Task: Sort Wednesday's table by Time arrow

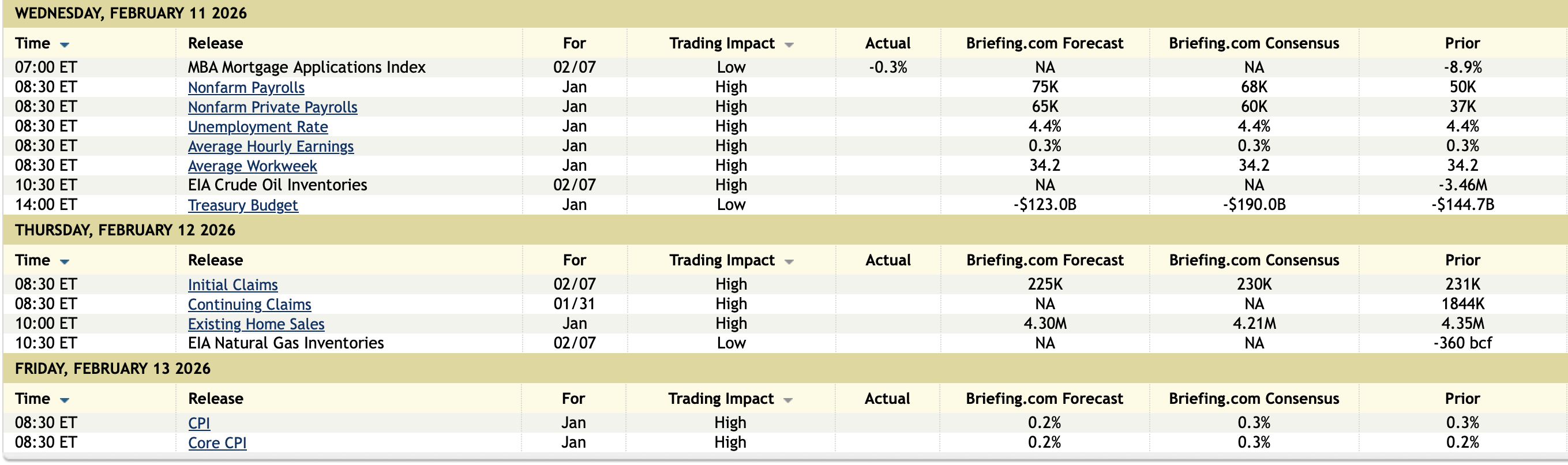Action: [x=65, y=44]
